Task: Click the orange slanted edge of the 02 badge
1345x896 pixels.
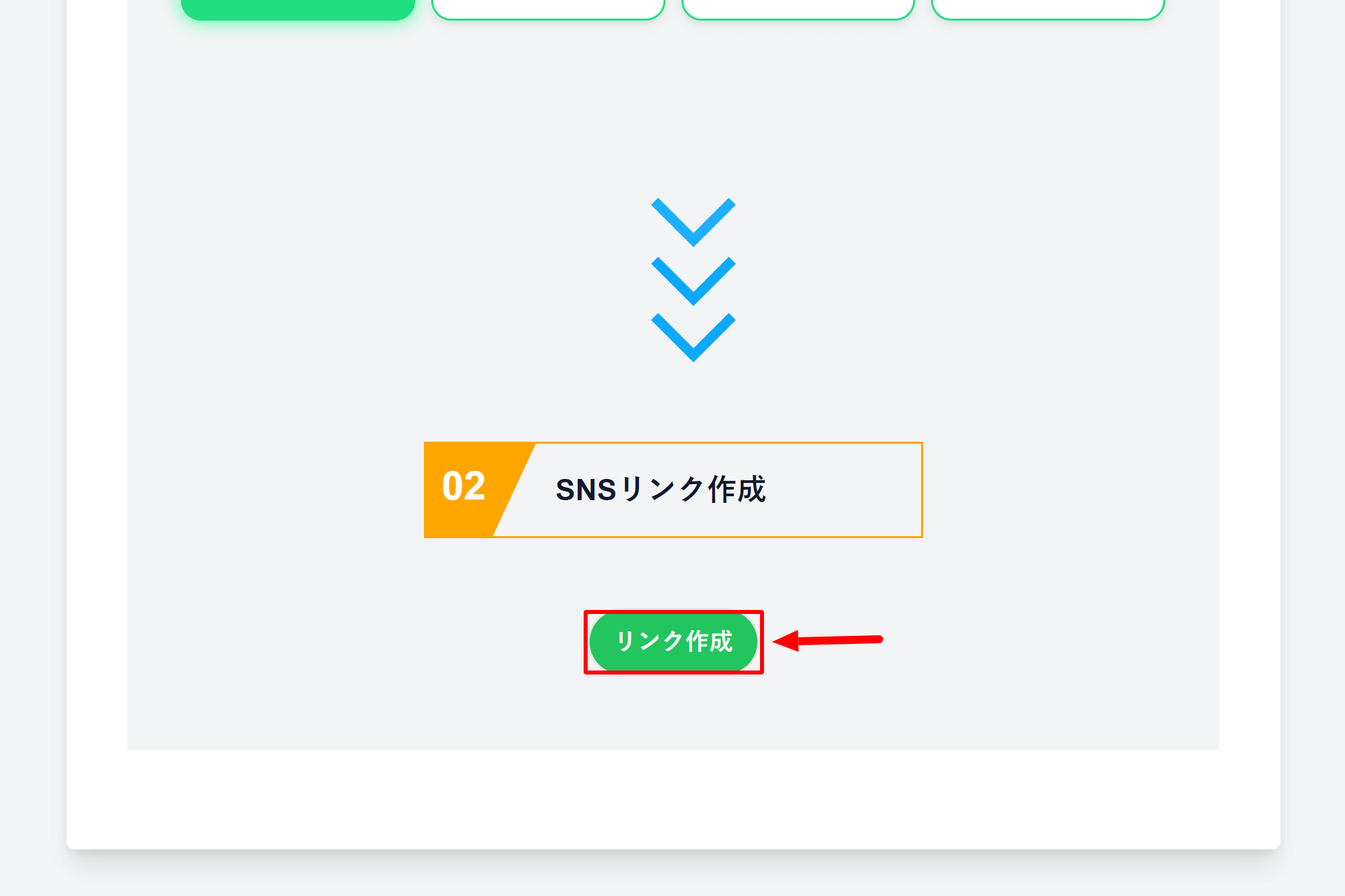Action: point(513,490)
